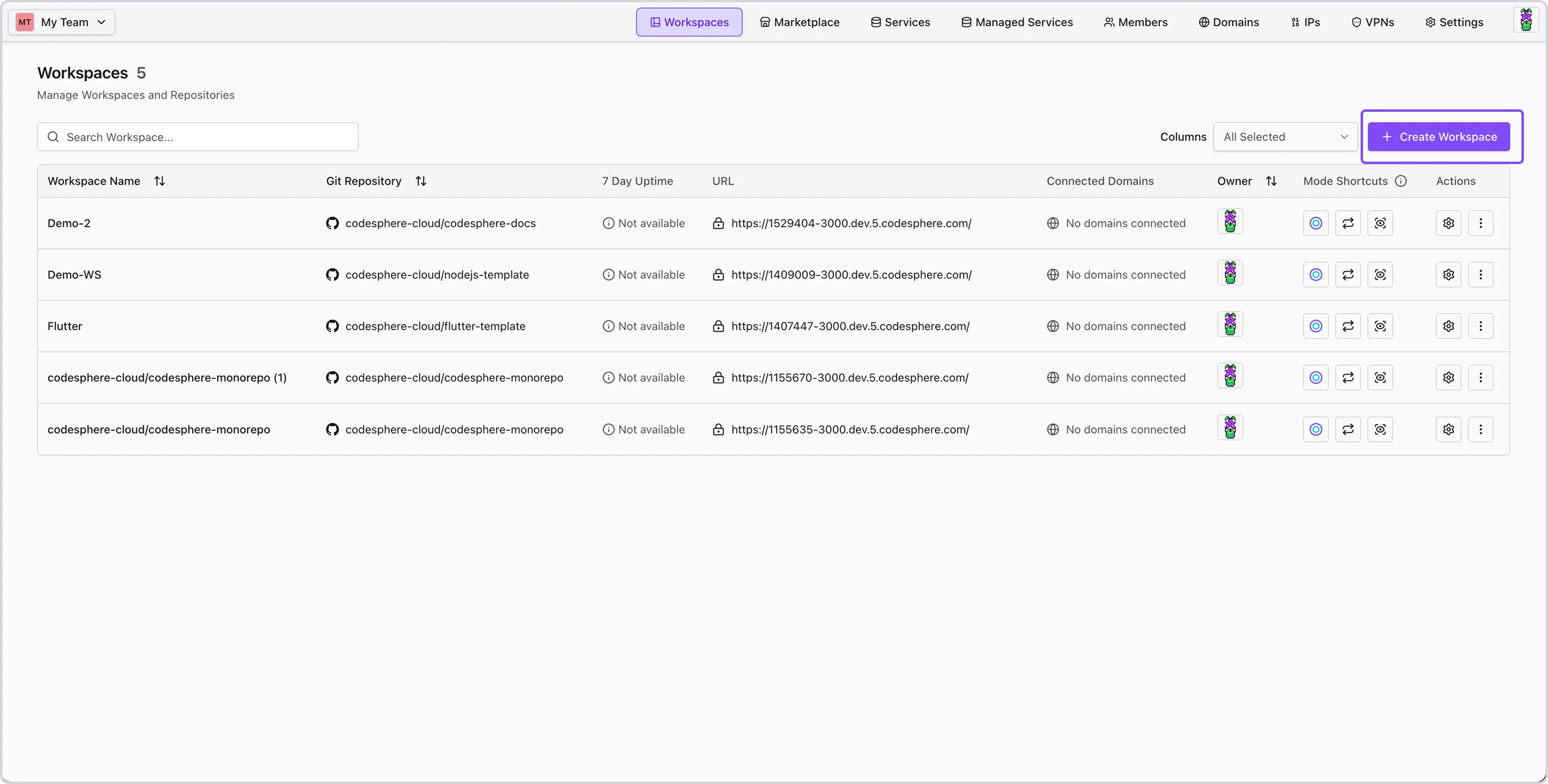The height and width of the screenshot is (784, 1548).
Task: Open the Demo-2 workspace URL link
Action: click(851, 223)
